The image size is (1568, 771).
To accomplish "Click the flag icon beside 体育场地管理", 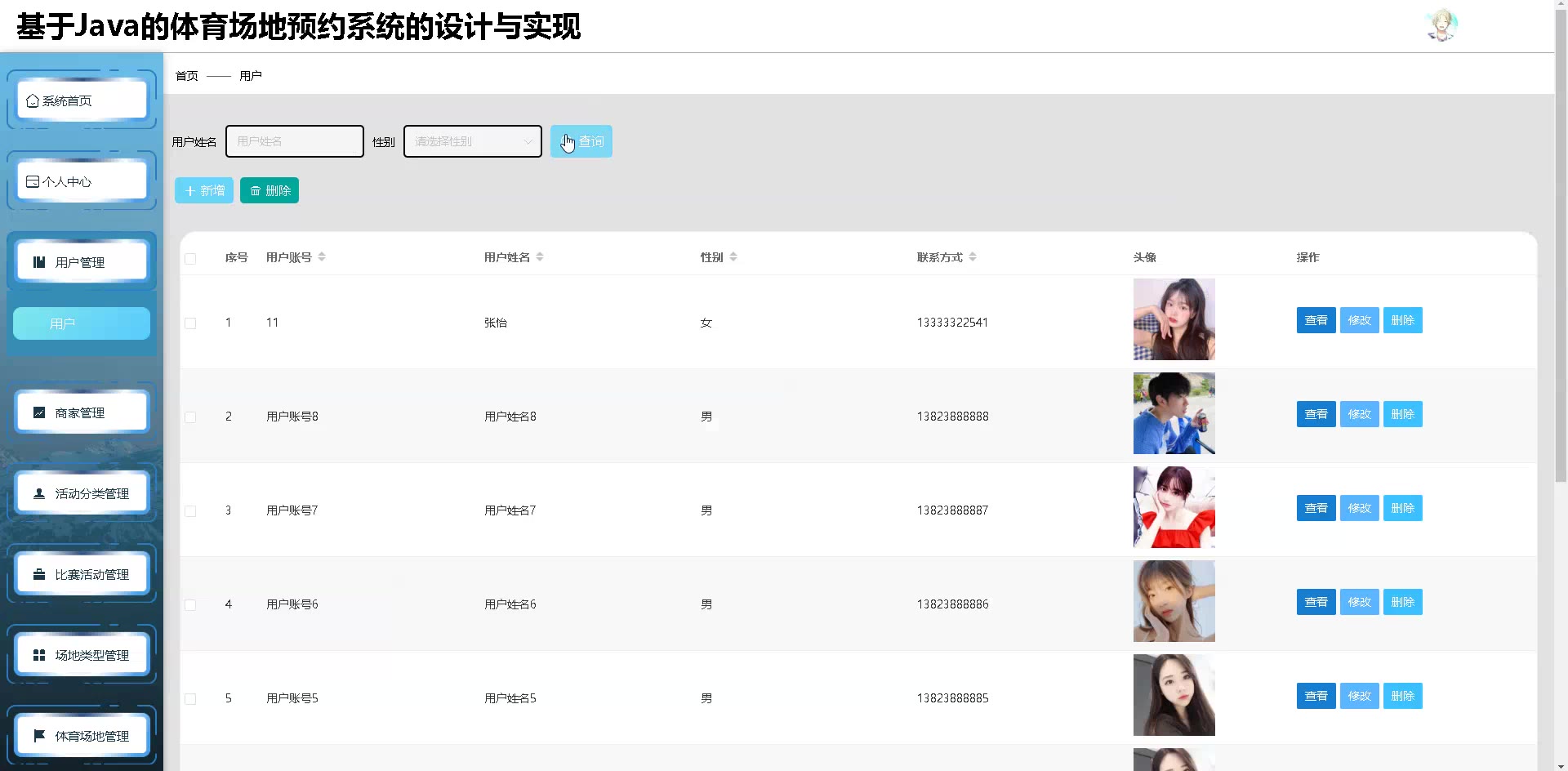I will click(x=39, y=736).
